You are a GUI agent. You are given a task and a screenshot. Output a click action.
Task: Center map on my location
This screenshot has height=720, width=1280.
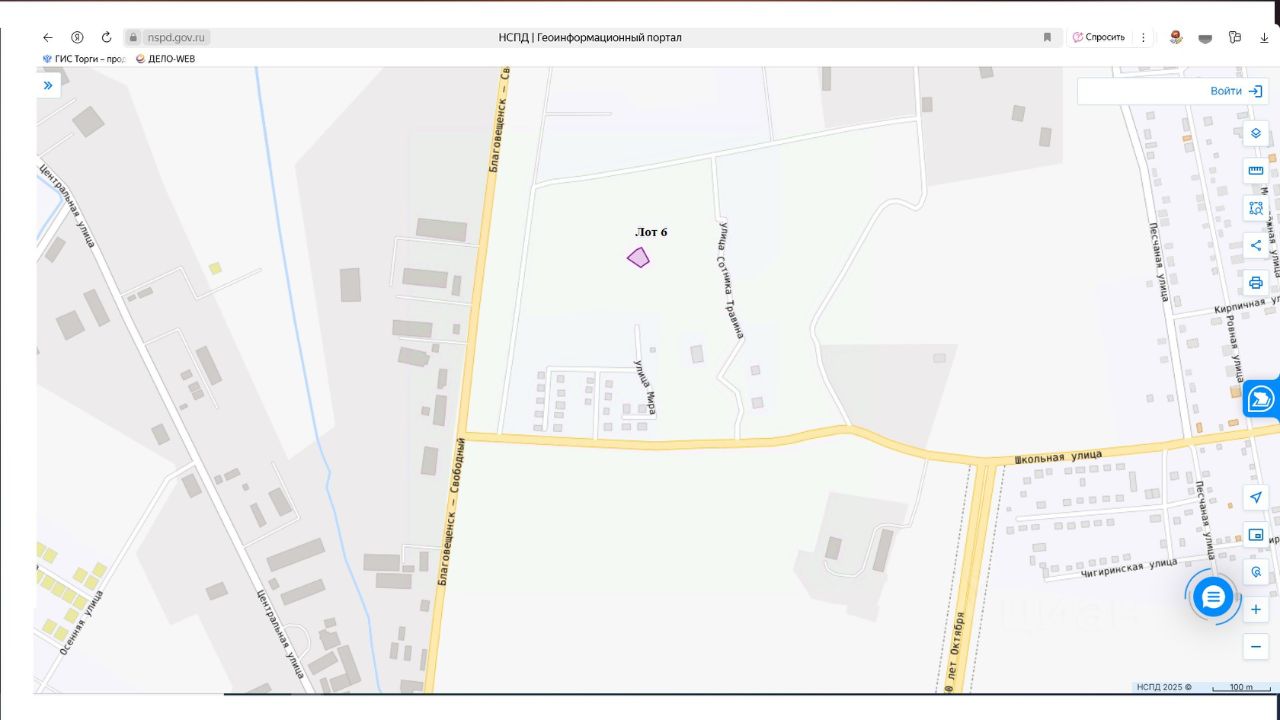1256,498
